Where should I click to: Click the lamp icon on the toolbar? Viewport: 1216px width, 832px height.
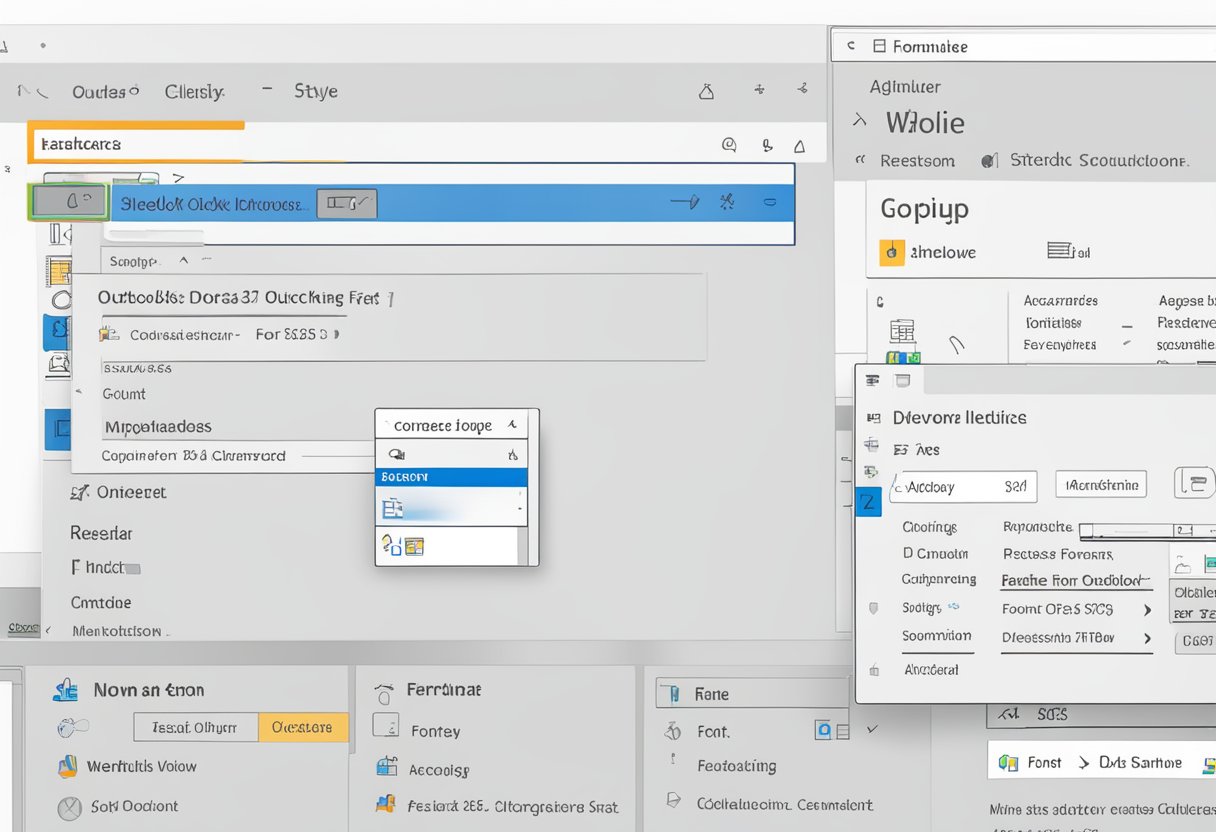point(707,91)
